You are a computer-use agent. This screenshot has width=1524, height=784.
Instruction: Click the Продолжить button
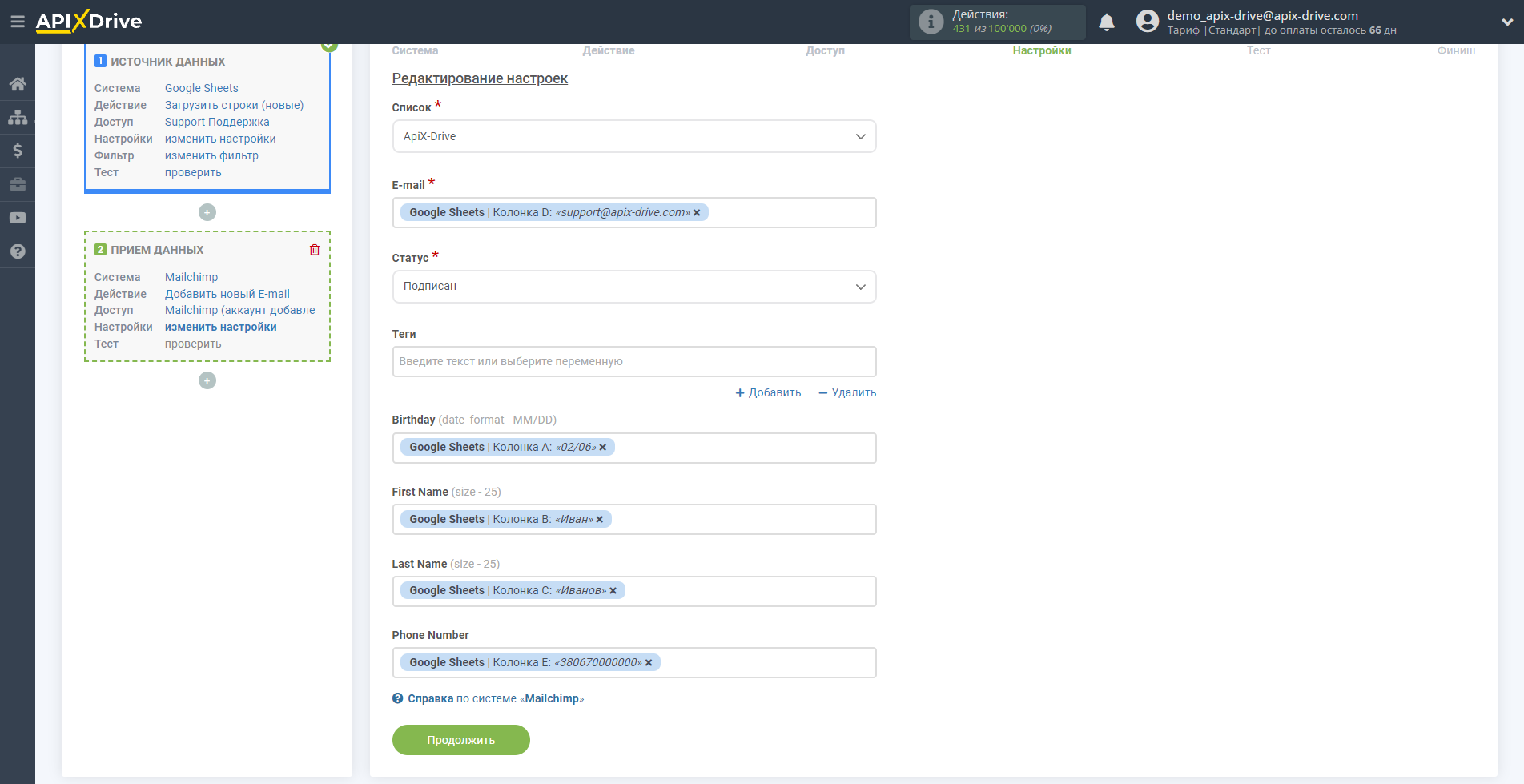(461, 740)
